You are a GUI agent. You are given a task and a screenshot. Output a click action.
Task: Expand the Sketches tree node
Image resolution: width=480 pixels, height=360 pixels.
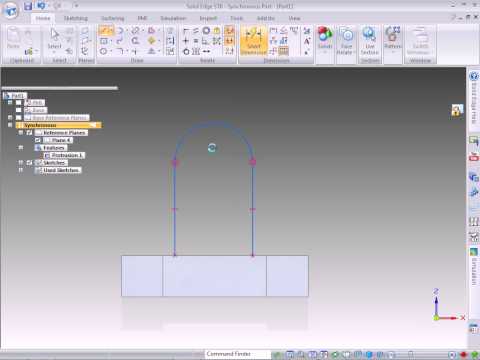coord(21,162)
